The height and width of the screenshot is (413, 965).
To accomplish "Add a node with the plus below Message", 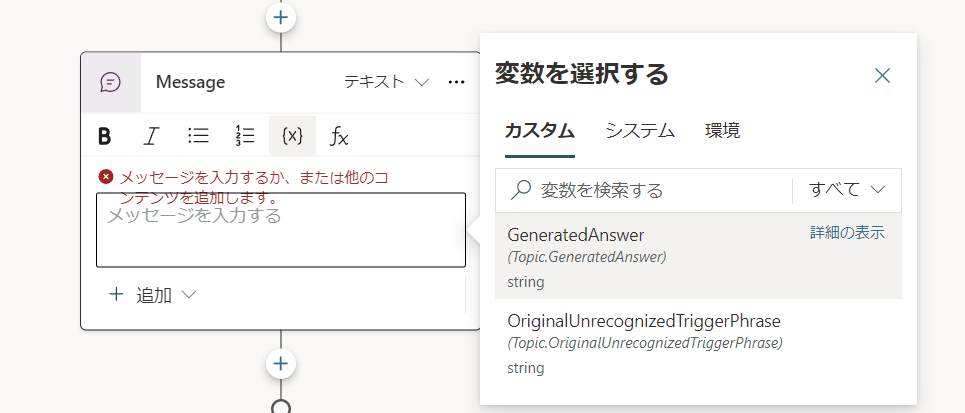I will point(281,364).
